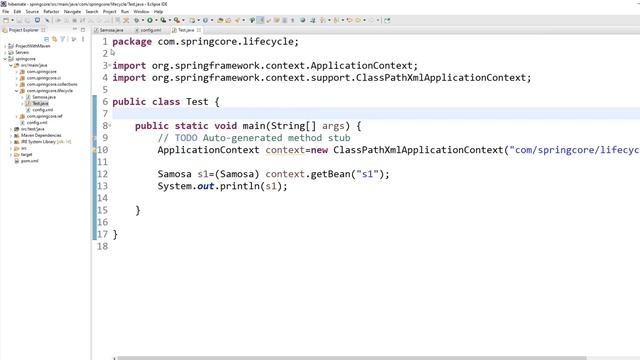The width and height of the screenshot is (640, 360).
Task: Click the blue monitor toolbar icon
Action: [x=37, y=20]
